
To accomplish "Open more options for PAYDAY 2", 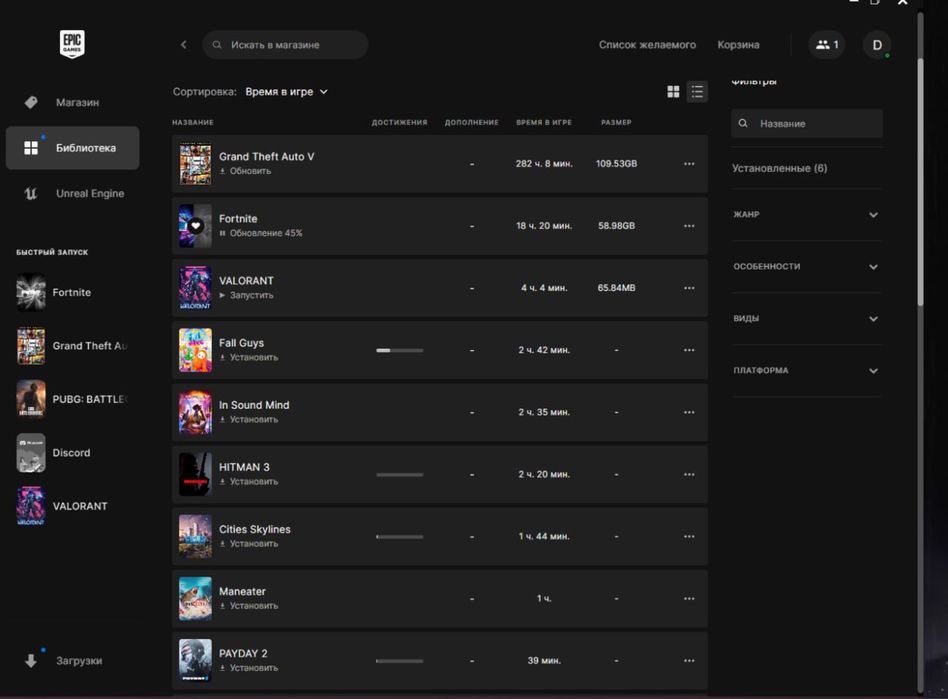I will pos(689,661).
